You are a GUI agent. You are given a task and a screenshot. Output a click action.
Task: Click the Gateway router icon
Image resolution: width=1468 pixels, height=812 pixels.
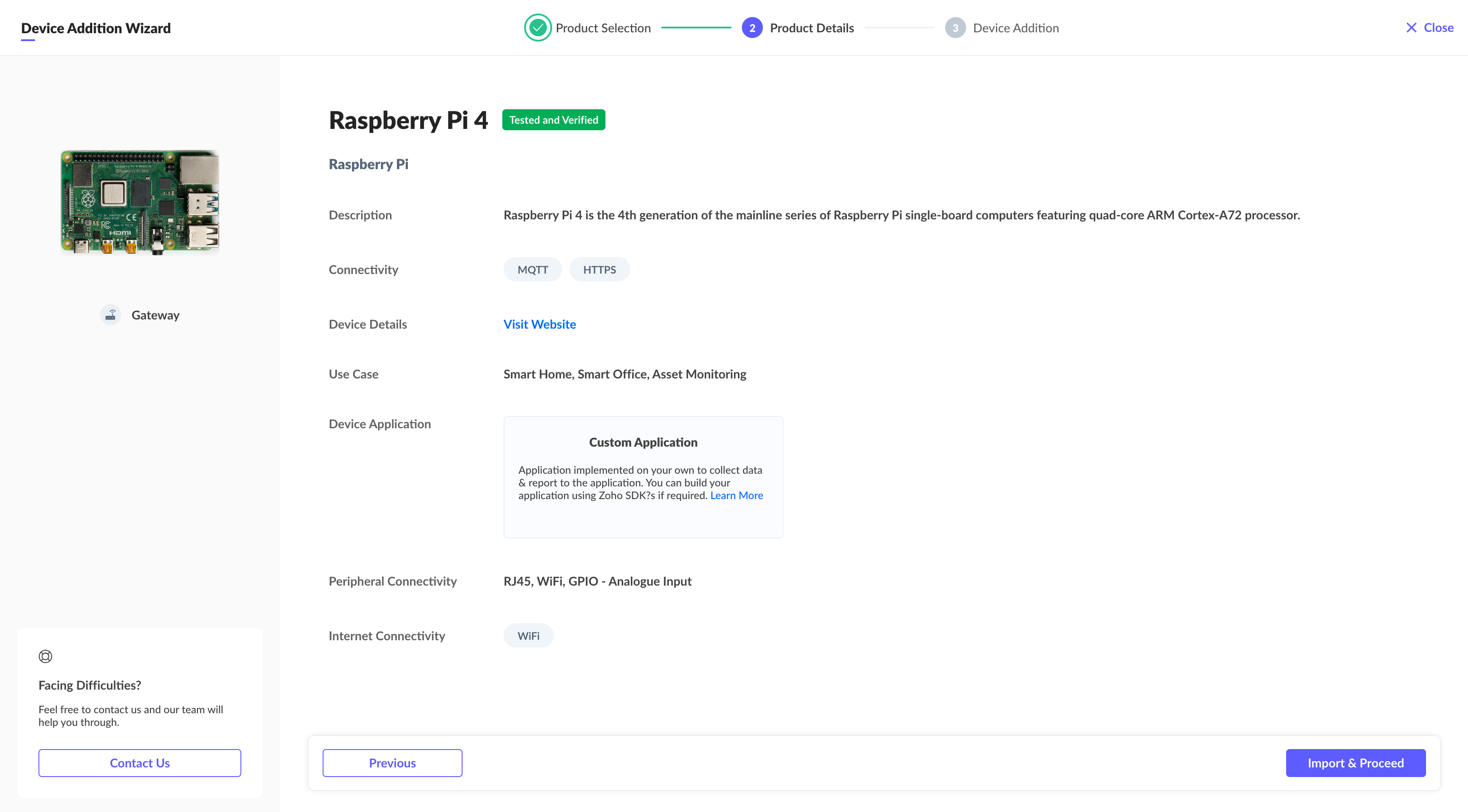pos(111,315)
